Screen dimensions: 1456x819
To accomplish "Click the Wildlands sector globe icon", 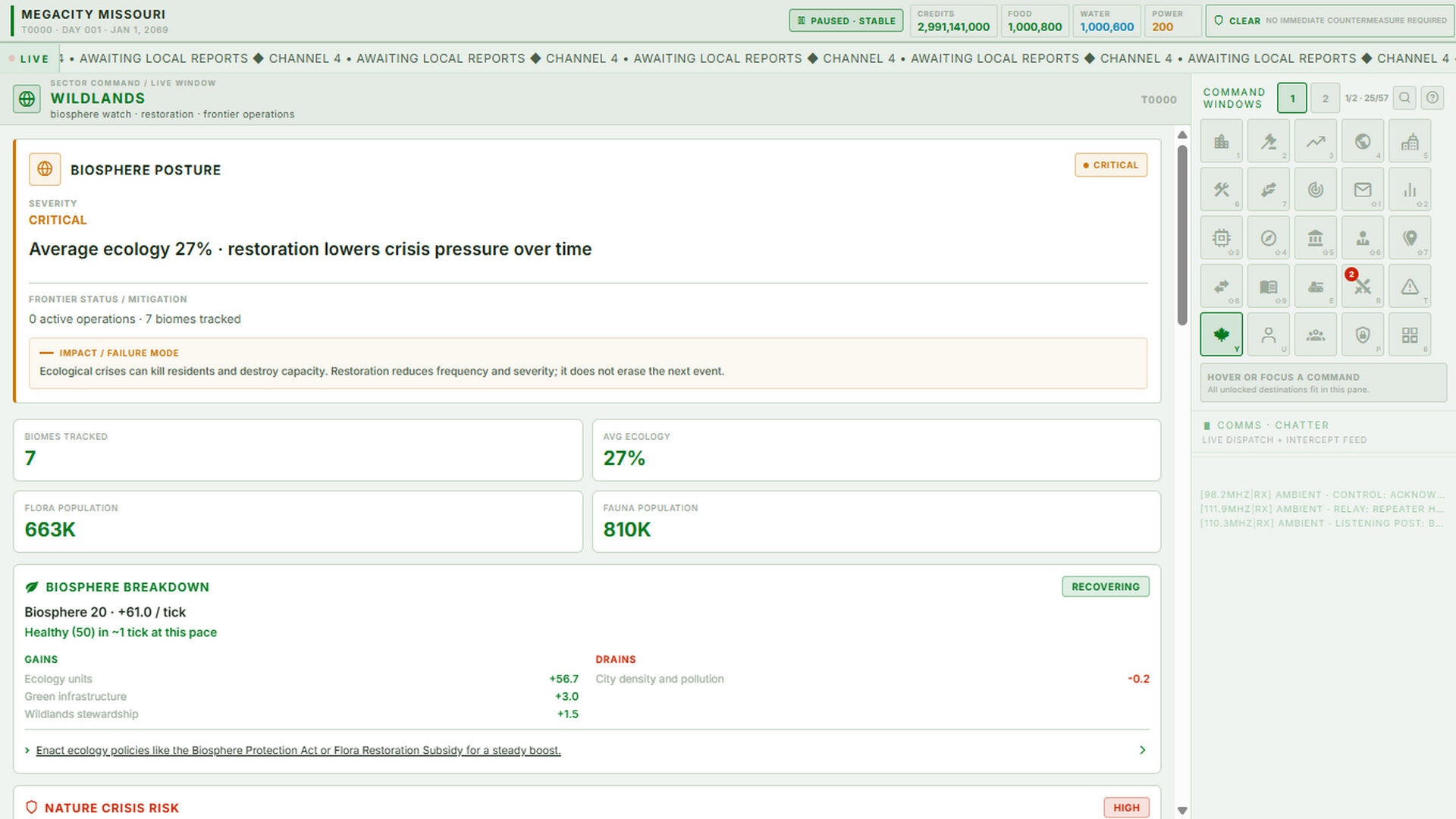I will [27, 99].
